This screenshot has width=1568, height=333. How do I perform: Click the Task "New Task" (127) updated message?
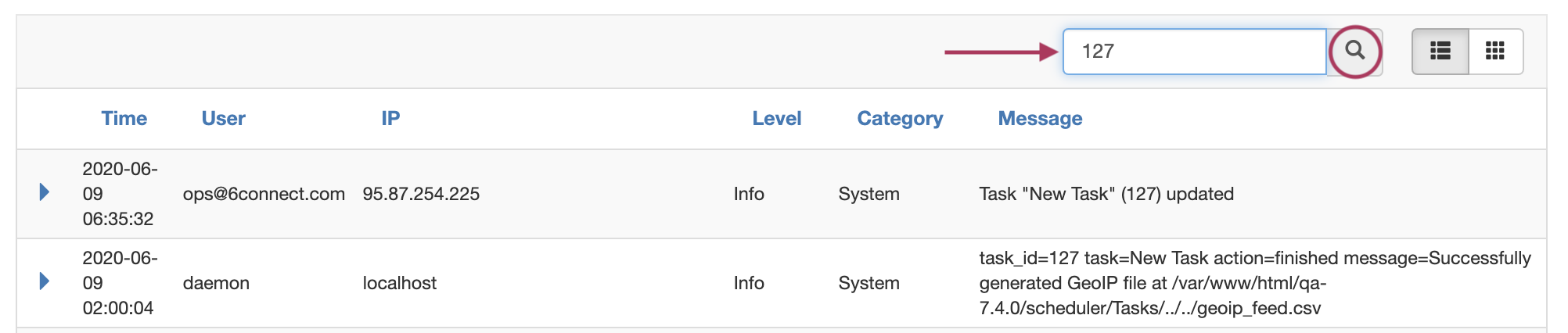click(x=1106, y=194)
